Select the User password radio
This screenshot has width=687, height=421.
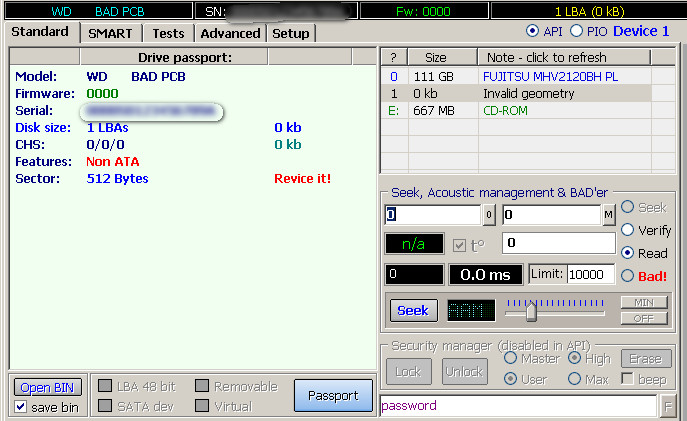tap(510, 379)
